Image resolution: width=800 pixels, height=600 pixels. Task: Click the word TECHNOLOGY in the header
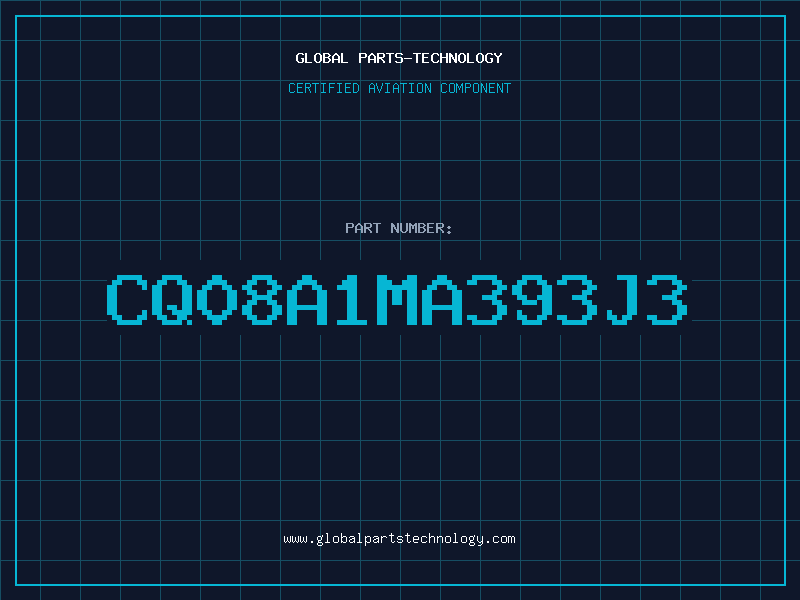click(458, 58)
